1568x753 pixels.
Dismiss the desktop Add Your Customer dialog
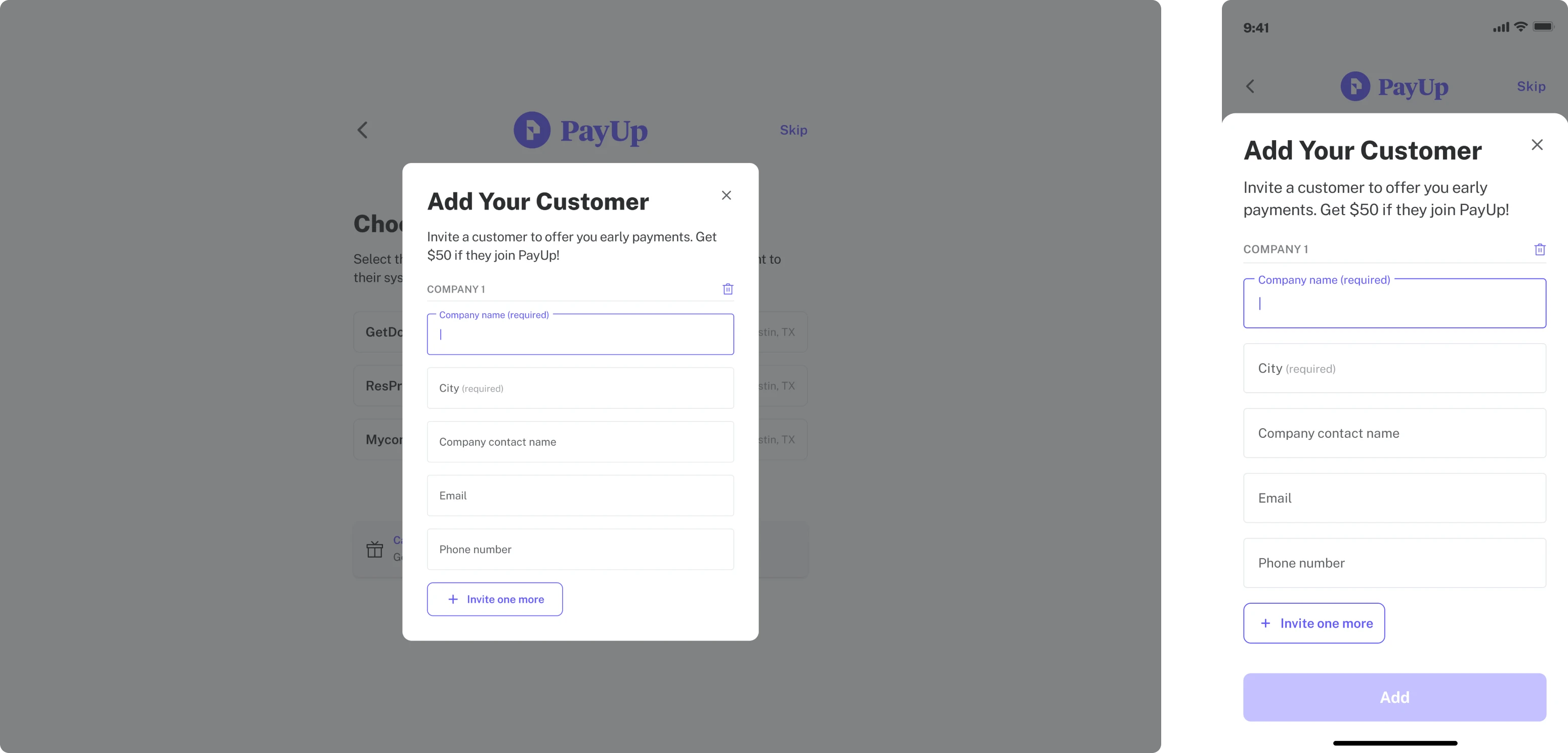pyautogui.click(x=726, y=195)
